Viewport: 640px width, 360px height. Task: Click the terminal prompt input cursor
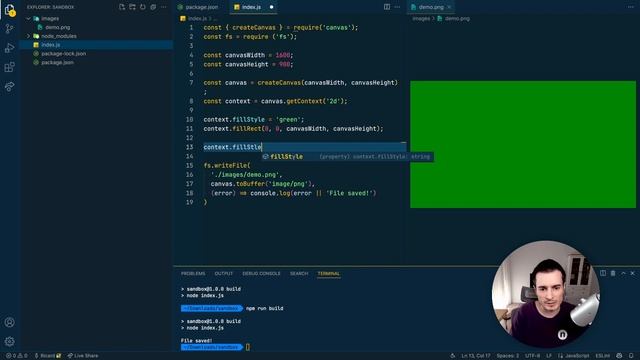tap(248, 347)
